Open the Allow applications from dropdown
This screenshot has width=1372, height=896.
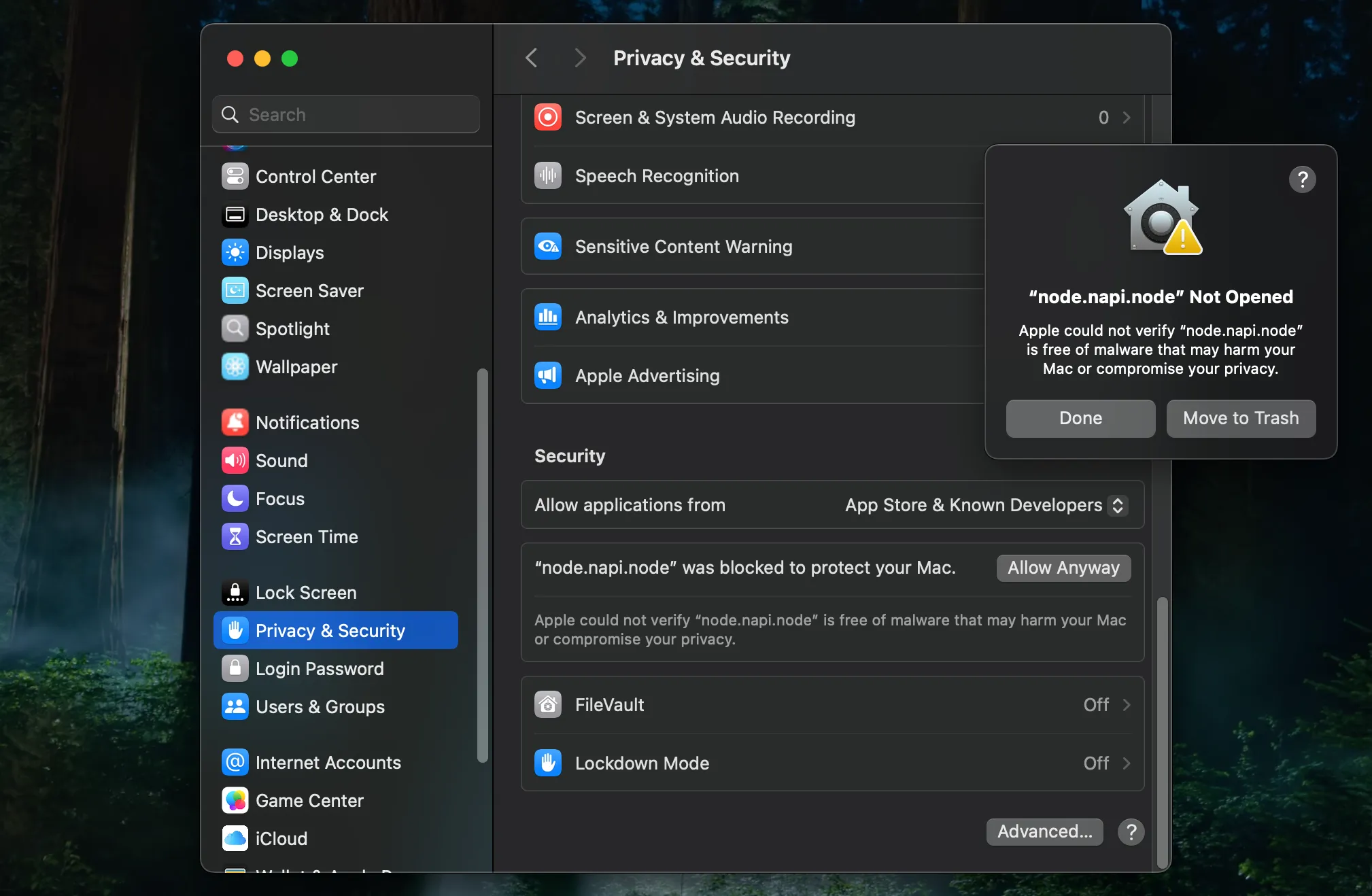click(986, 505)
